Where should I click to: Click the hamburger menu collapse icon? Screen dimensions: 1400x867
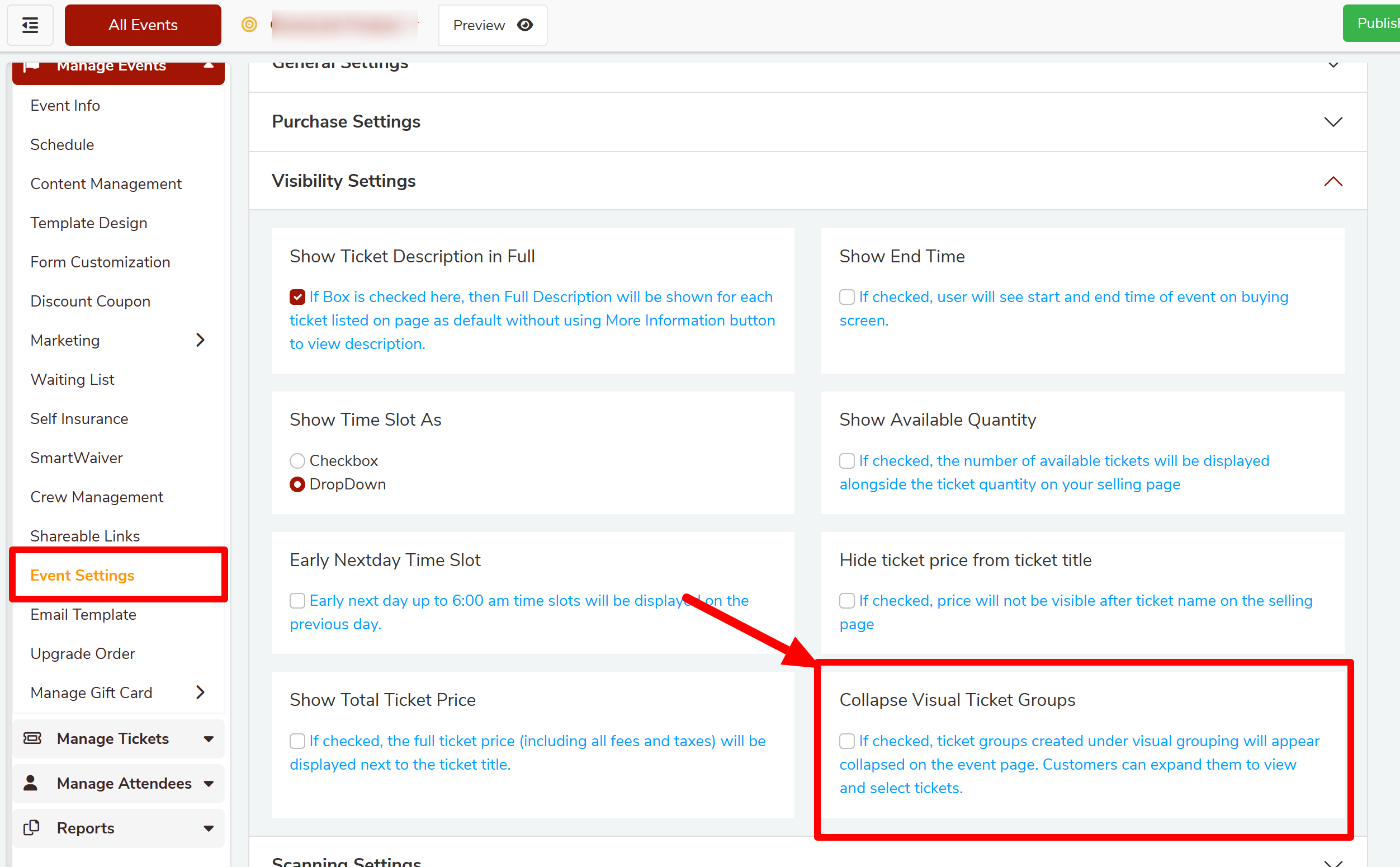click(x=30, y=25)
